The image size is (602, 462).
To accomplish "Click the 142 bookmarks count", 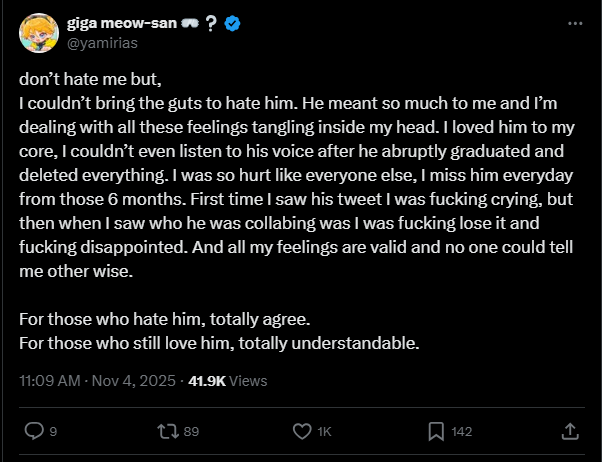I will point(462,432).
